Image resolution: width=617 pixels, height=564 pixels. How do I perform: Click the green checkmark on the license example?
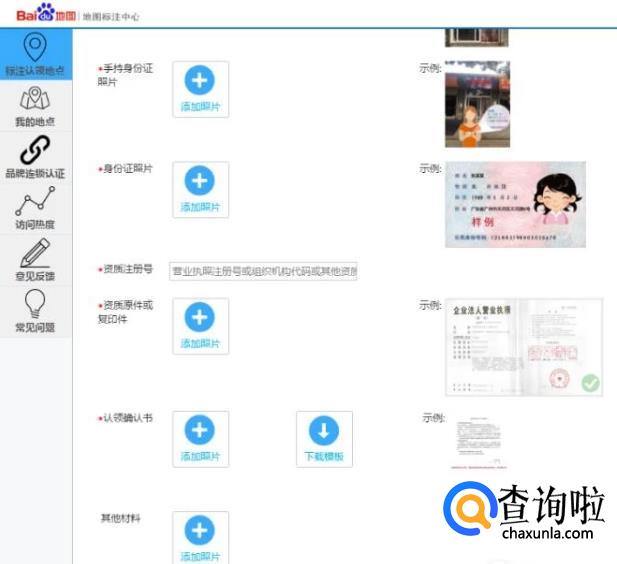[590, 383]
